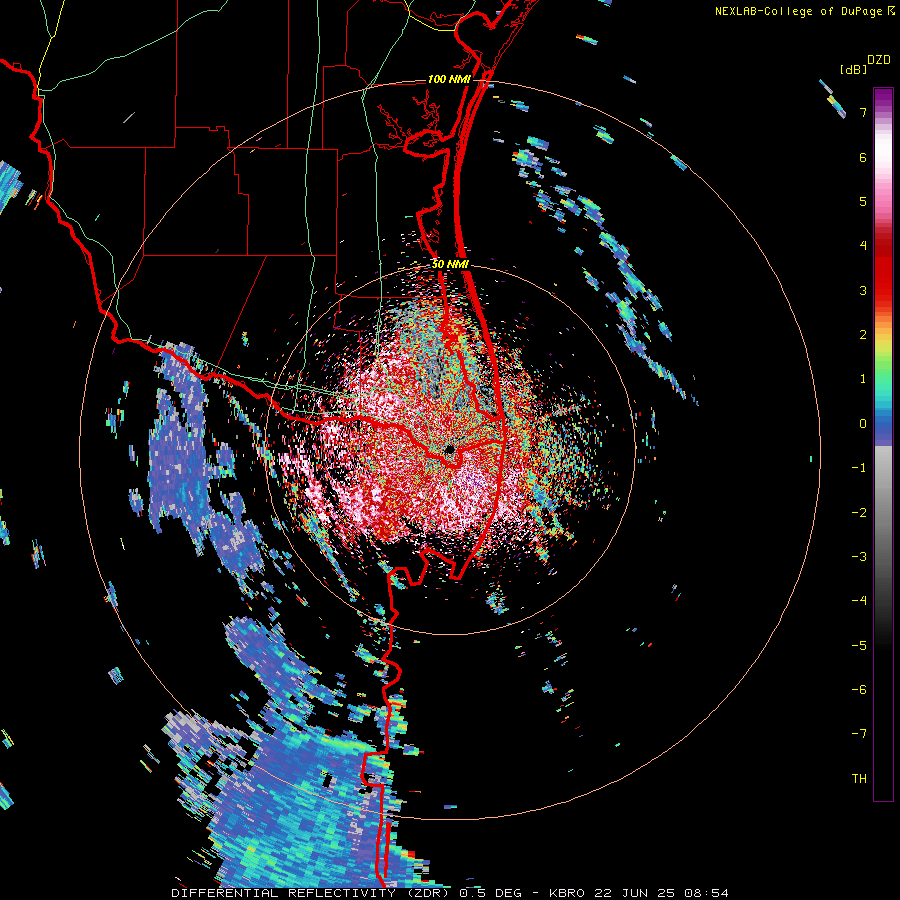Click the black radar site dot at center
This screenshot has height=900, width=900.
coord(449,449)
